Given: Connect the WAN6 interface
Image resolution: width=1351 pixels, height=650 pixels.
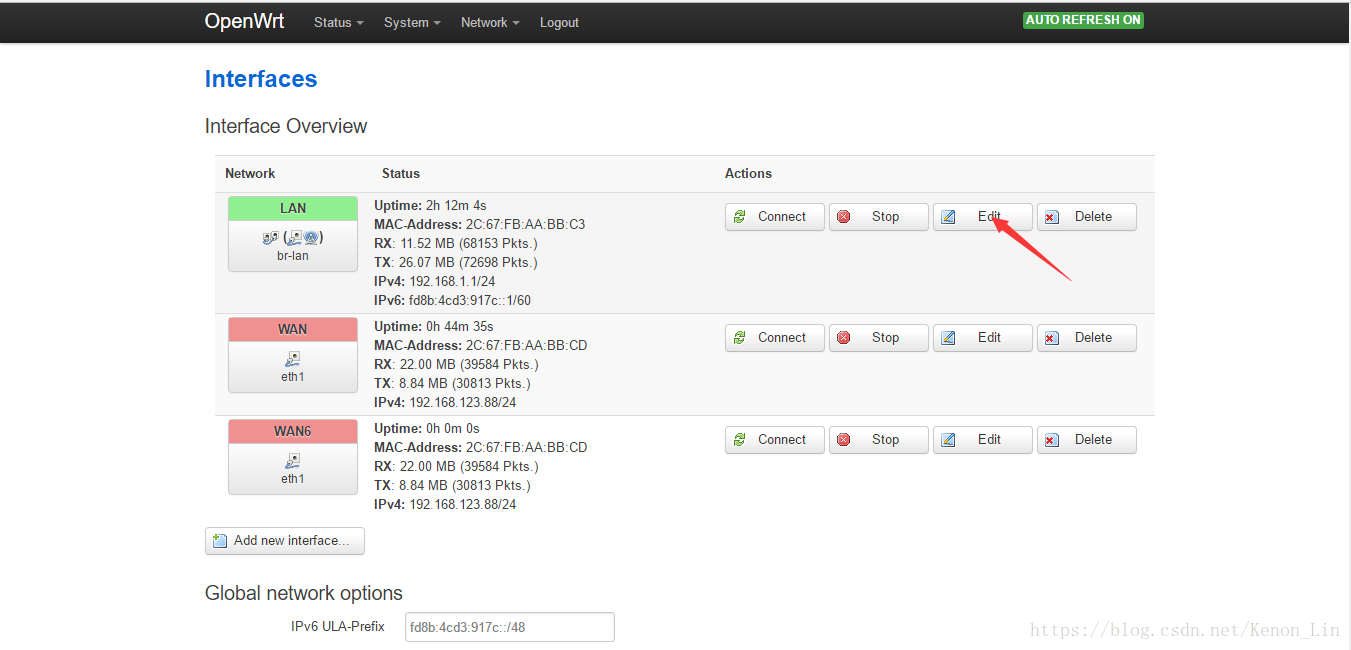Looking at the screenshot, I should click(x=775, y=440).
